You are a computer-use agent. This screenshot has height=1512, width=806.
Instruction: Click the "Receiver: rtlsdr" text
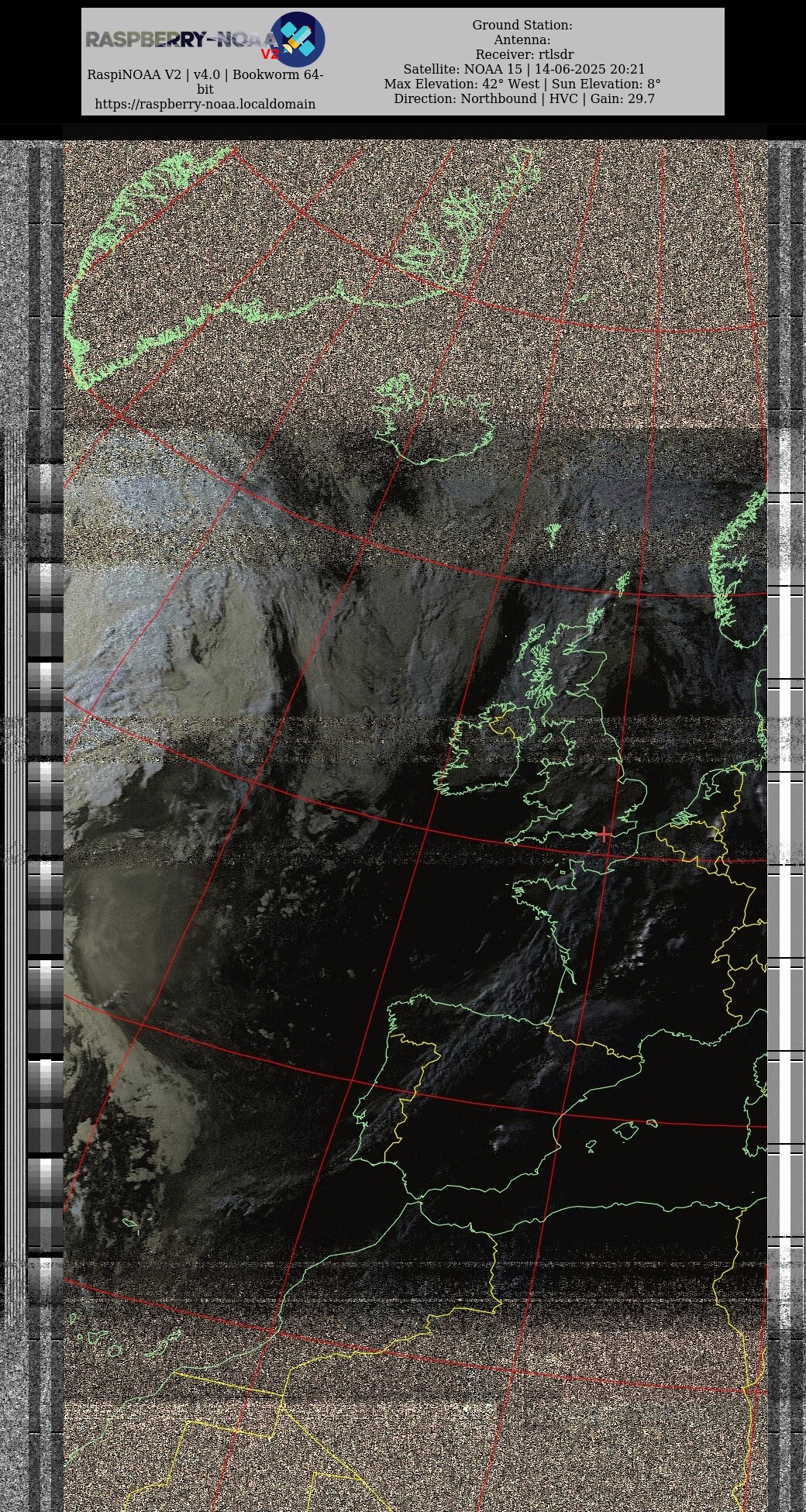point(525,54)
